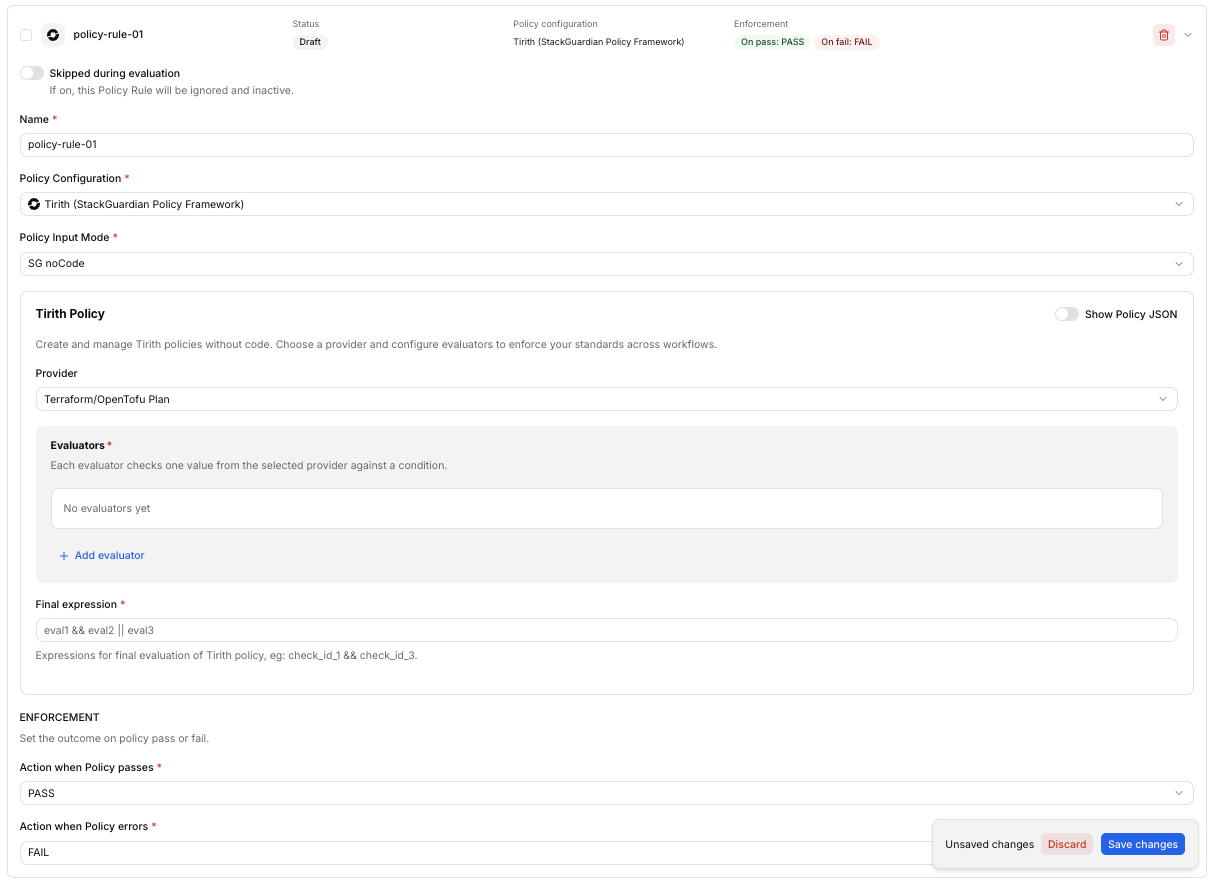Click the red trash delete icon

1163,35
